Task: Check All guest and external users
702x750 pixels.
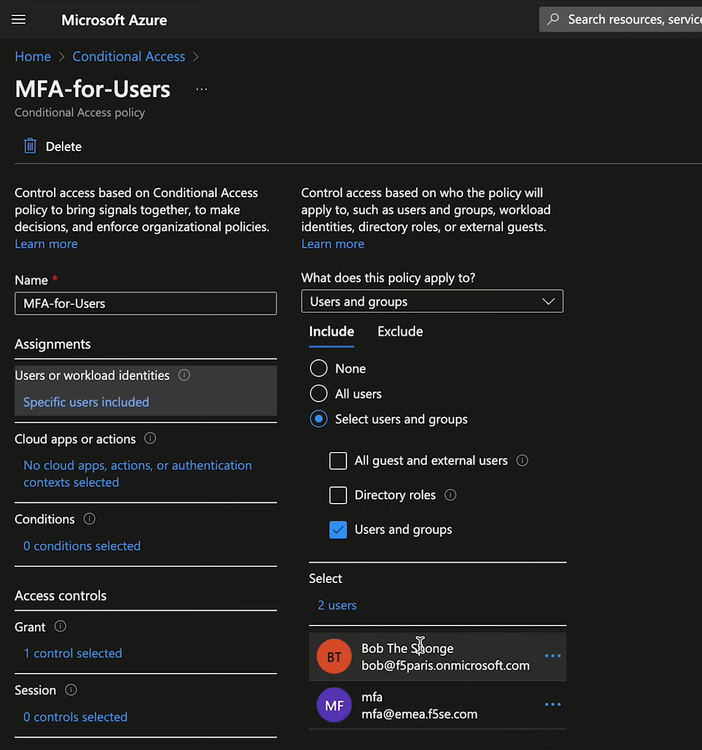Action: tap(338, 461)
